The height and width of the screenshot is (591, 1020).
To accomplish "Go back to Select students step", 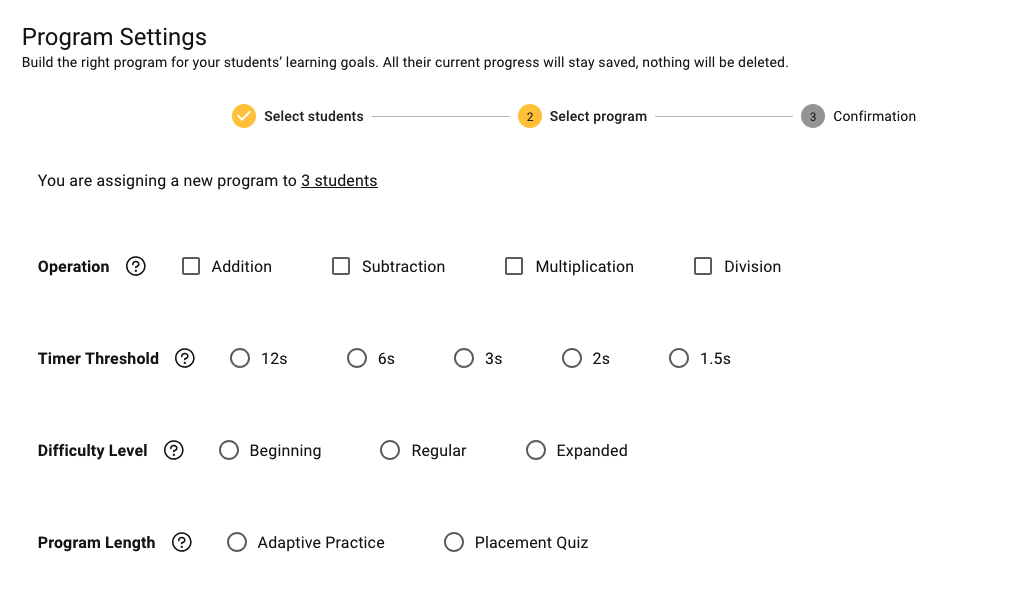I will pyautogui.click(x=313, y=117).
